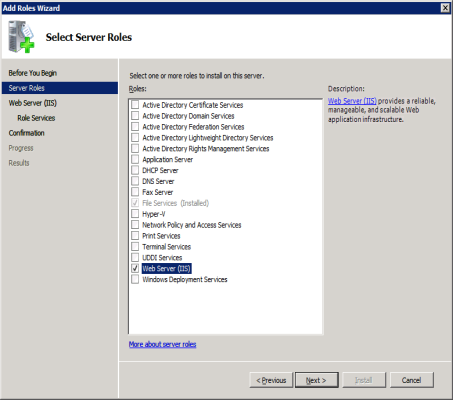Go back with the Previous button

pos(271,380)
